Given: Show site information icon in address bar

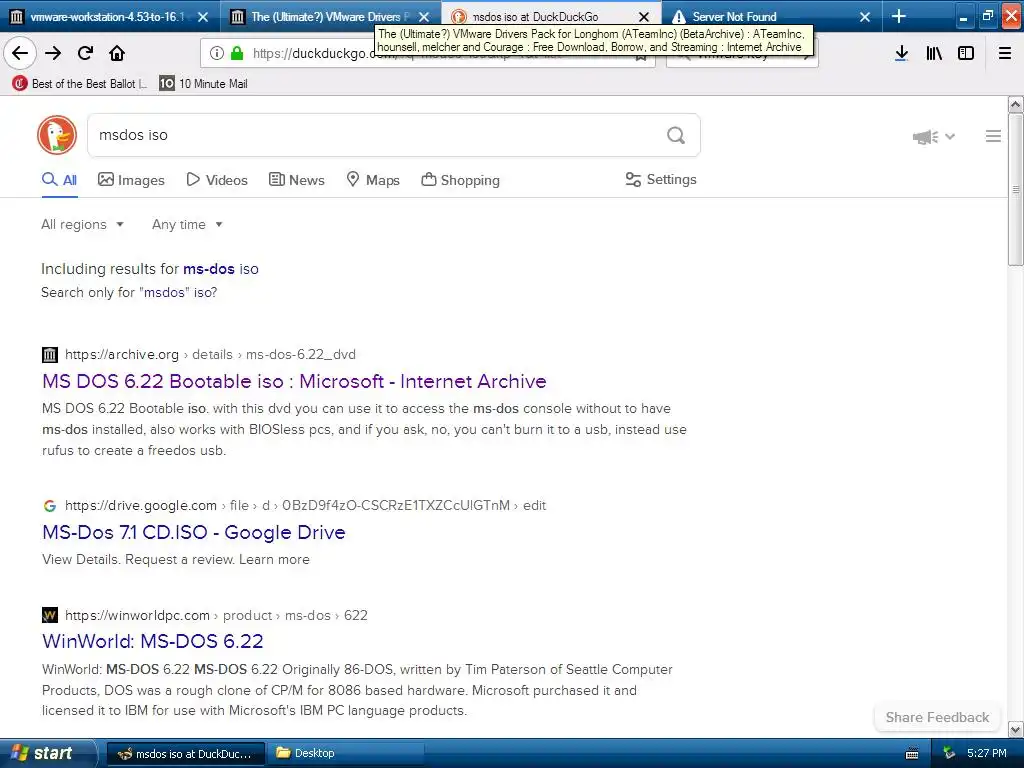Looking at the screenshot, I should pos(217,53).
